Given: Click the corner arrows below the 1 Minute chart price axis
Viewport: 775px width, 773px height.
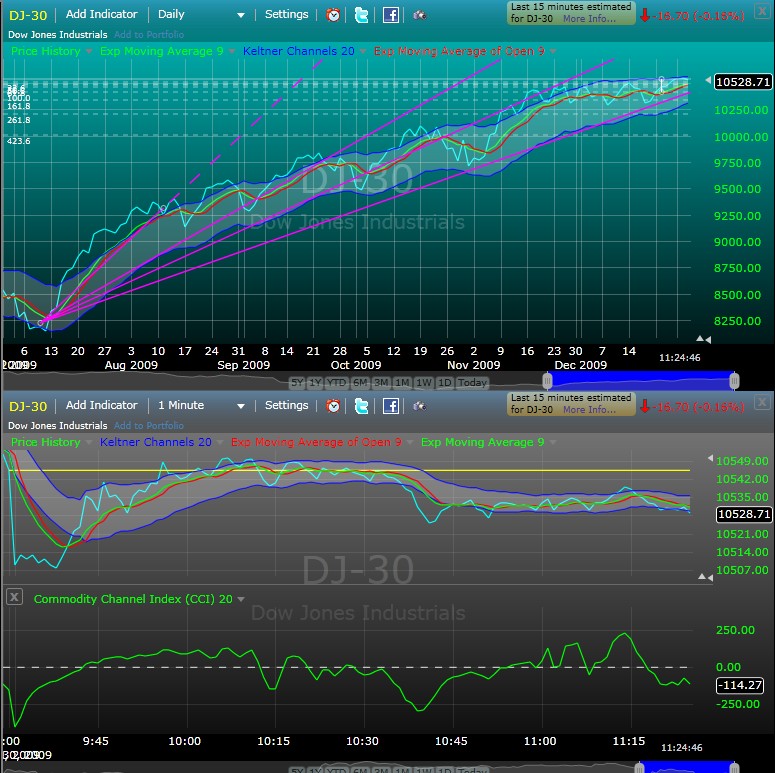Looking at the screenshot, I should [705, 577].
